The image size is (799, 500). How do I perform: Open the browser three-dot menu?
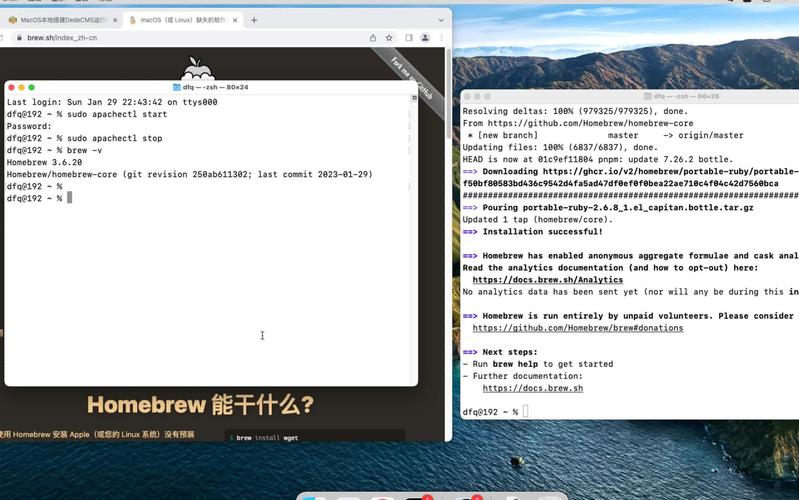(x=442, y=38)
